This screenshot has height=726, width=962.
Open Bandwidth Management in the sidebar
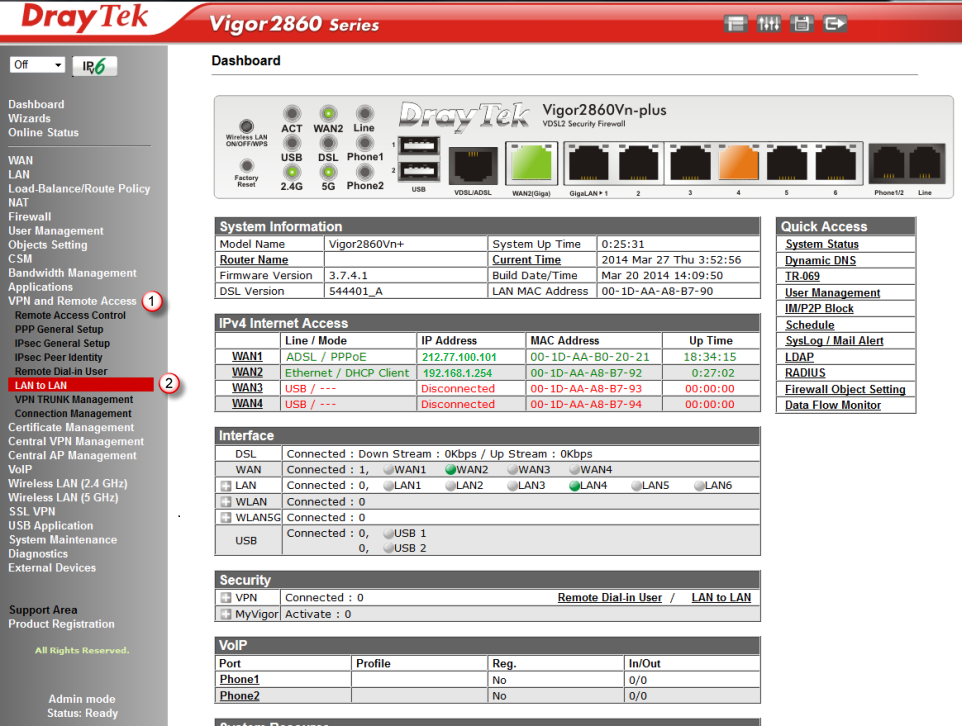point(72,273)
